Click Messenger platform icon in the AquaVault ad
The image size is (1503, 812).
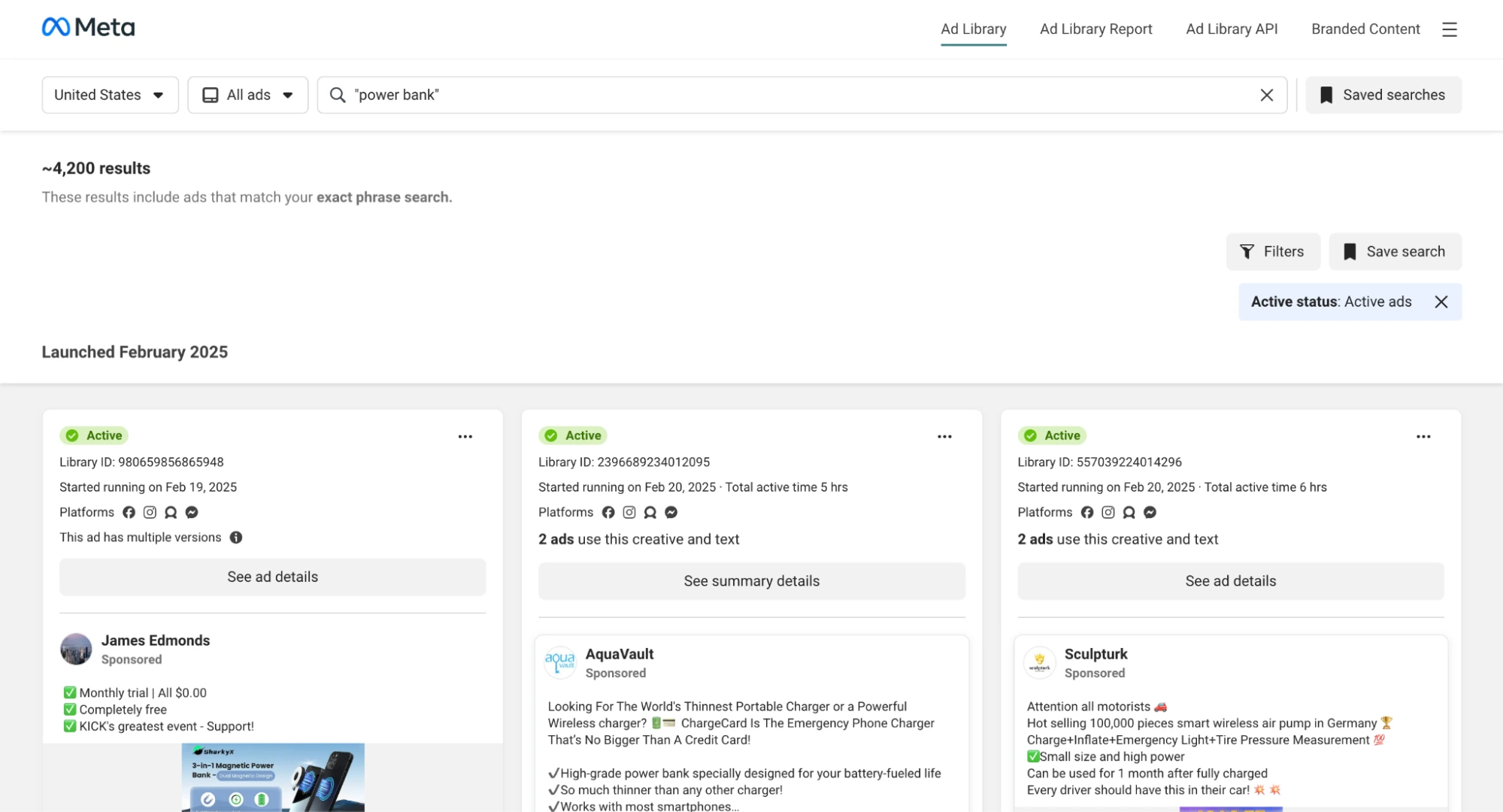[x=671, y=512]
